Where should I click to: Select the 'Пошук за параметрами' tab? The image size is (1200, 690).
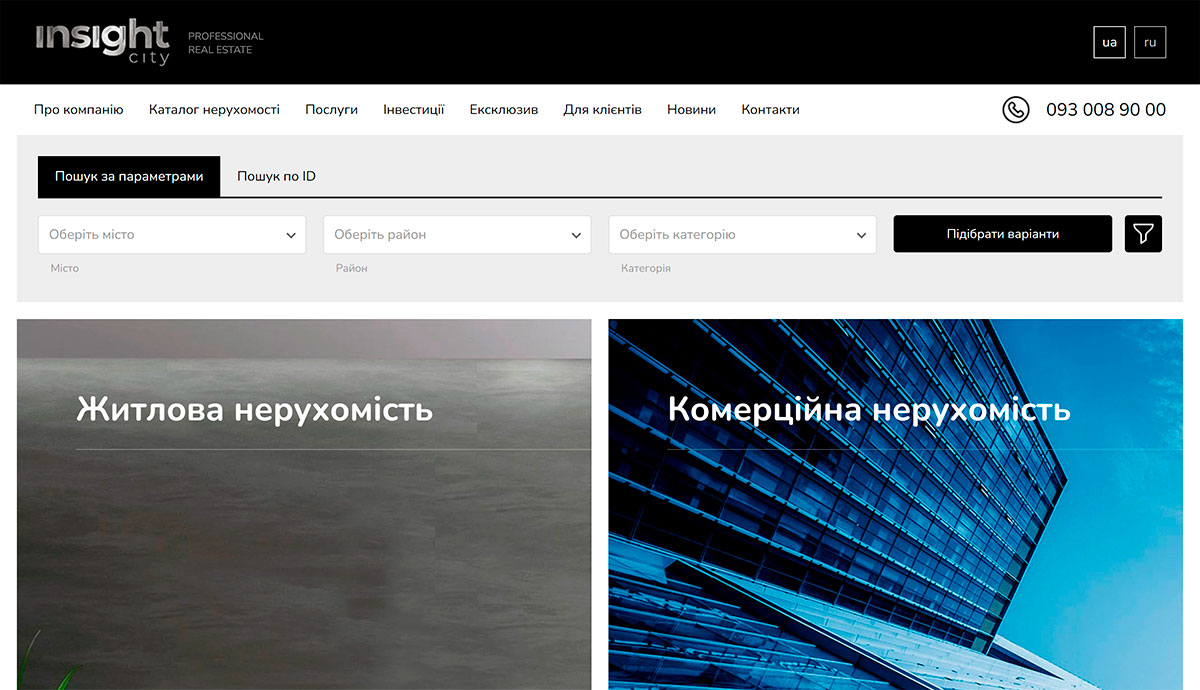point(129,176)
